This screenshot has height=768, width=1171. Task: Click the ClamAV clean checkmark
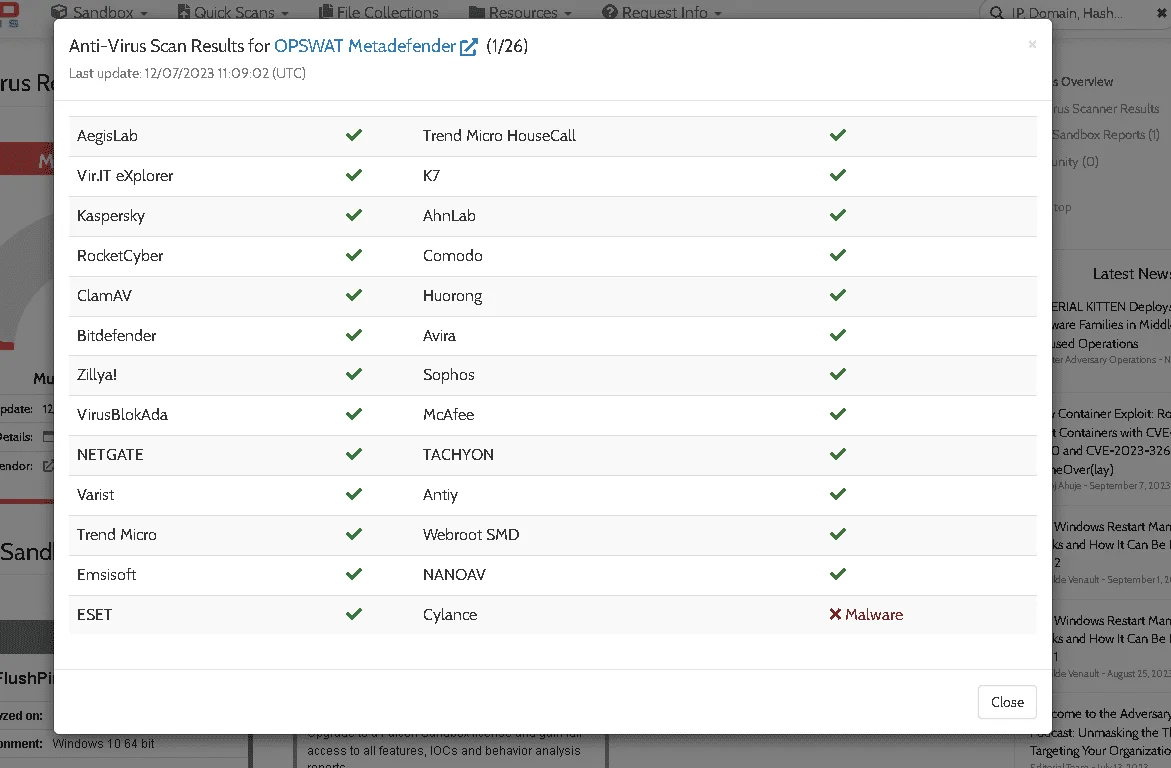[354, 295]
